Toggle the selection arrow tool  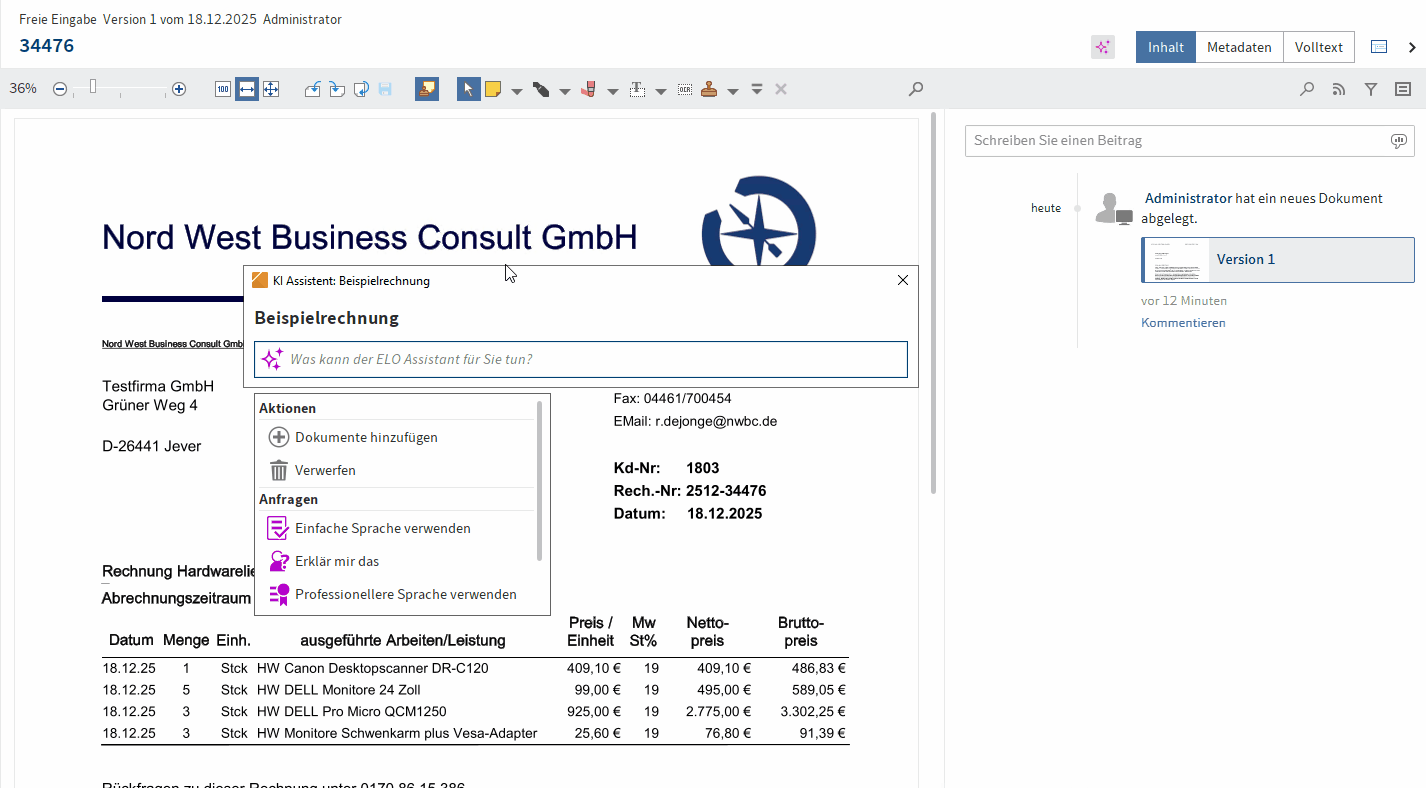(x=468, y=89)
